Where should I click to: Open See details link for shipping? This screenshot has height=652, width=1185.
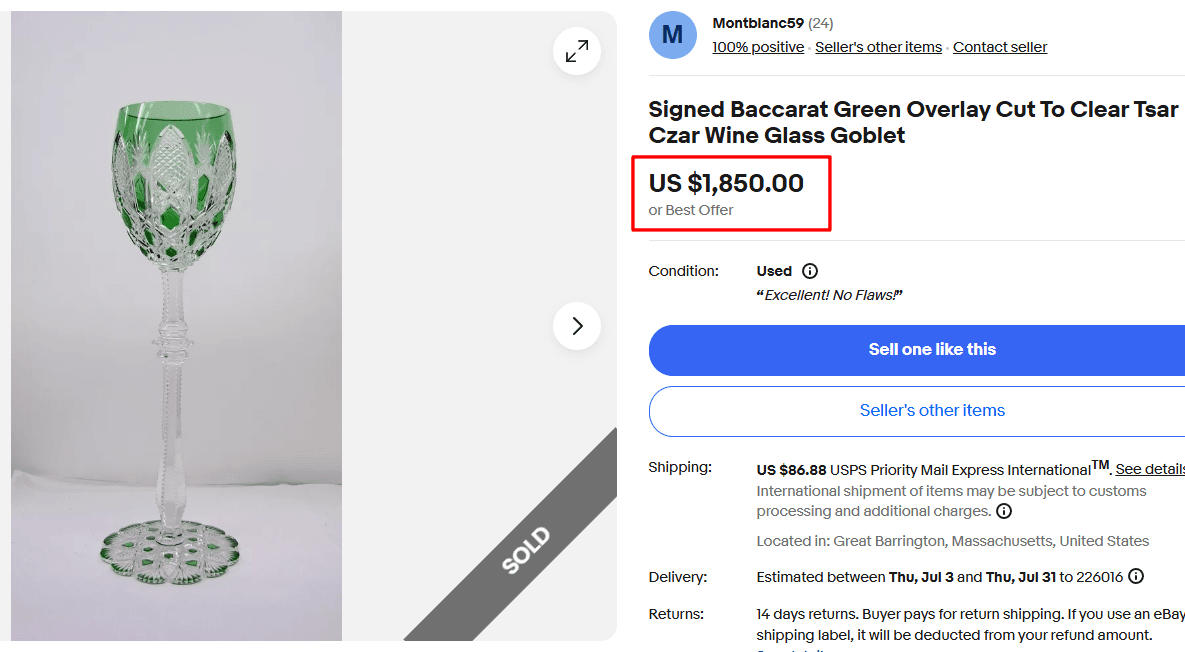[x=1150, y=469]
